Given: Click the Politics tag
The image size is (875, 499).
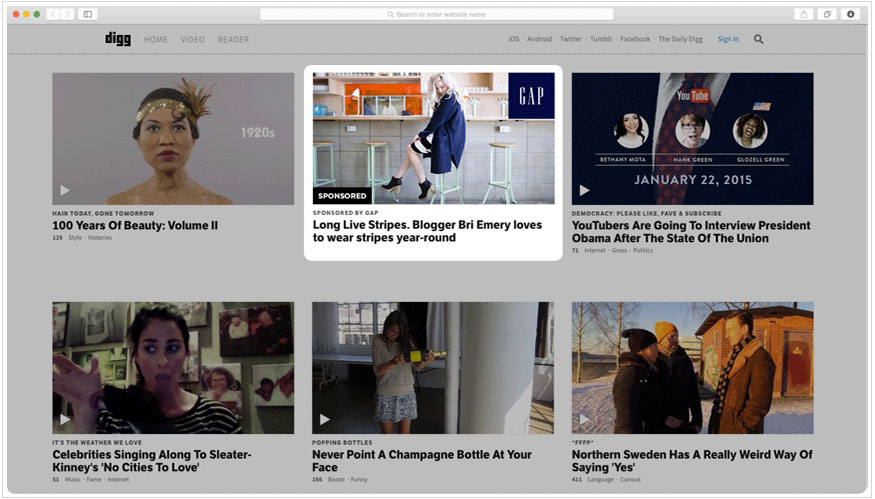Looking at the screenshot, I should [x=643, y=251].
